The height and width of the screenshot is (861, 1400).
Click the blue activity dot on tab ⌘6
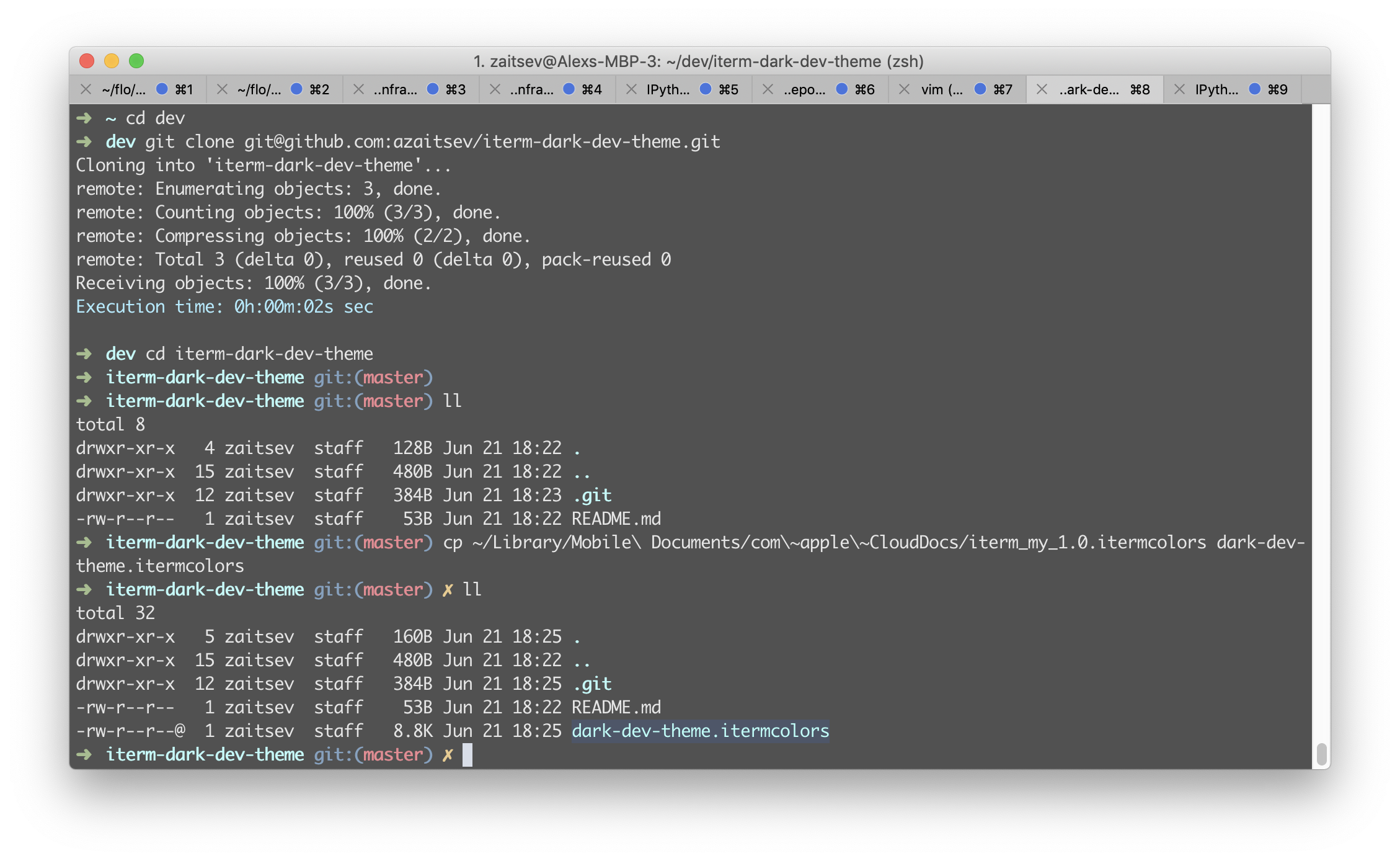842,89
